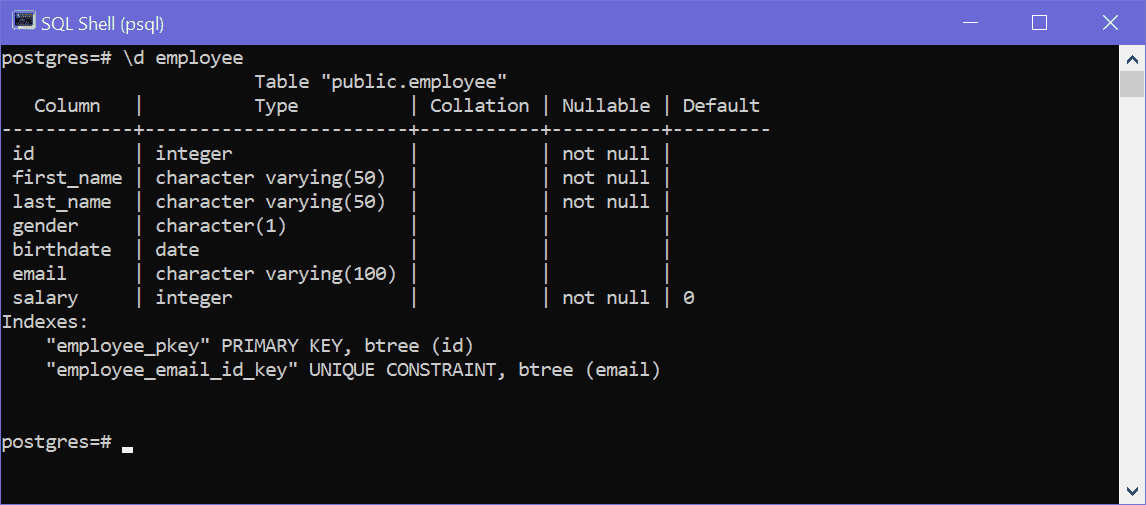Click the Indexes: label
The image size is (1146, 505).
click(45, 322)
